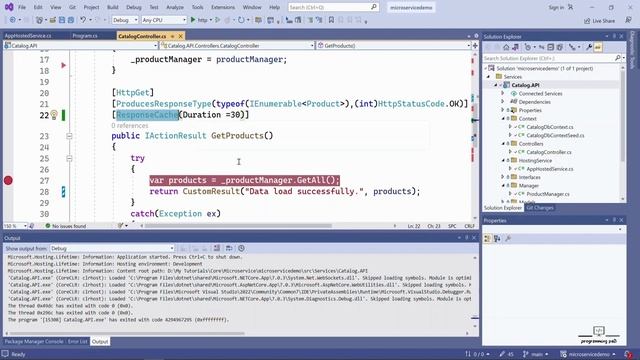Open the Catalog.API project navigation dropdown
The image size is (640, 360).
pyautogui.click(x=80, y=46)
